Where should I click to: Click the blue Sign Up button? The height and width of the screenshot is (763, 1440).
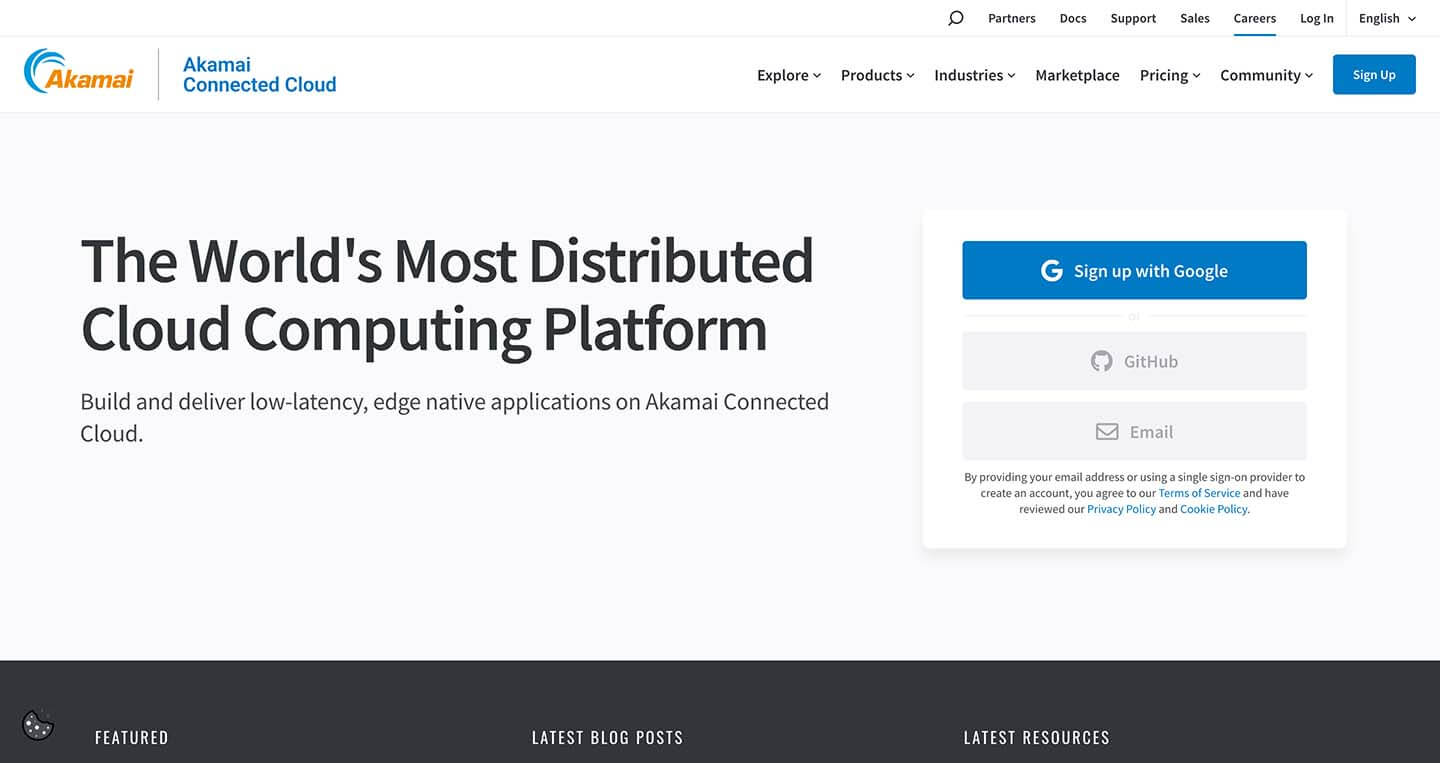[x=1374, y=75]
